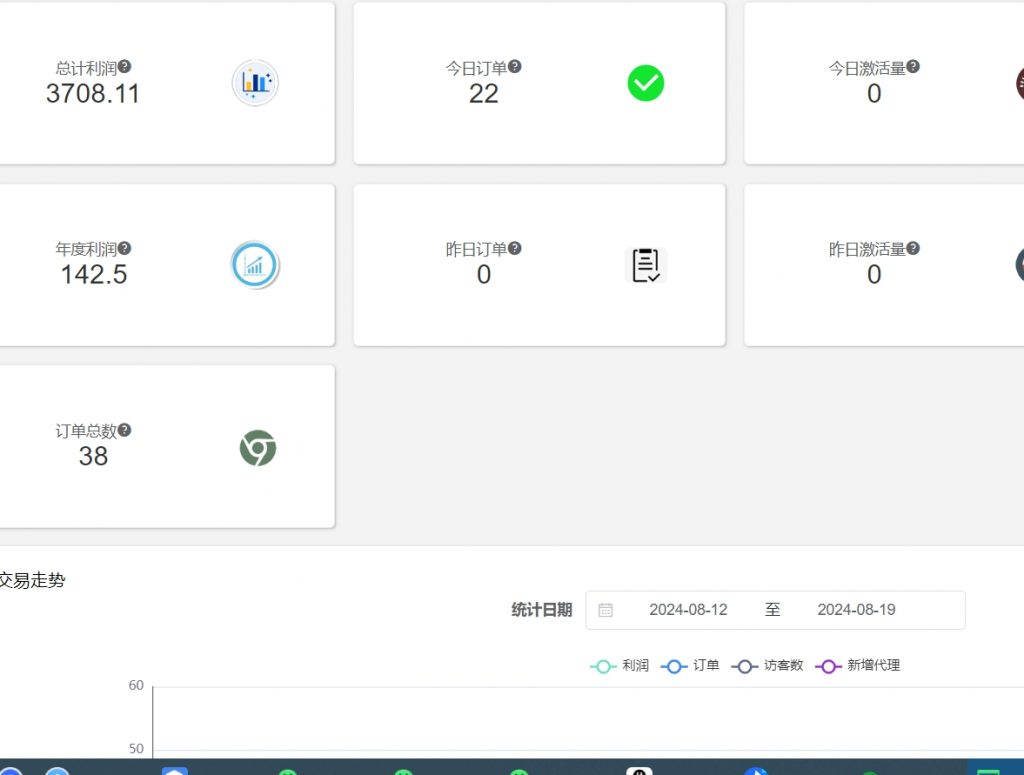Screen dimensions: 1024x775
Task: Click the 总计利润 value 3708.11
Action: coord(93,94)
